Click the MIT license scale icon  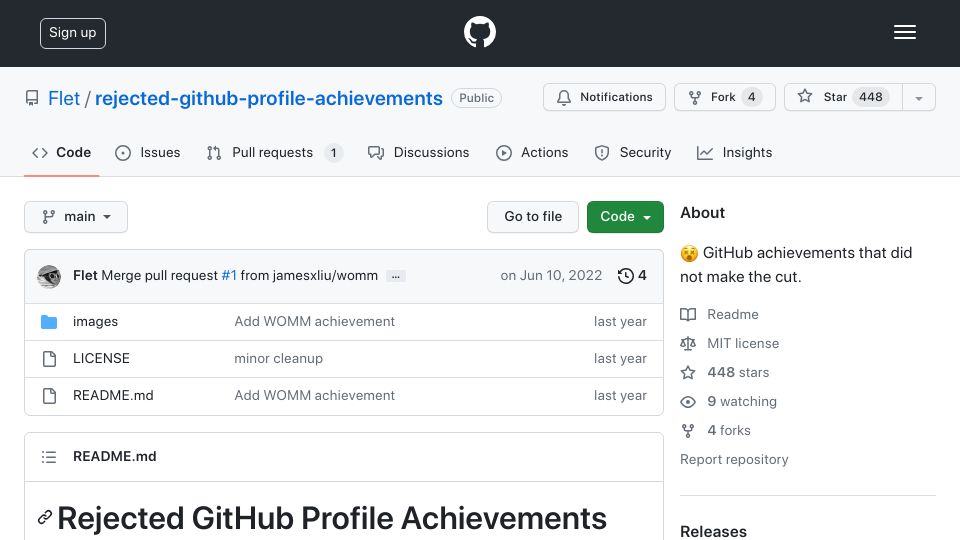tap(688, 343)
